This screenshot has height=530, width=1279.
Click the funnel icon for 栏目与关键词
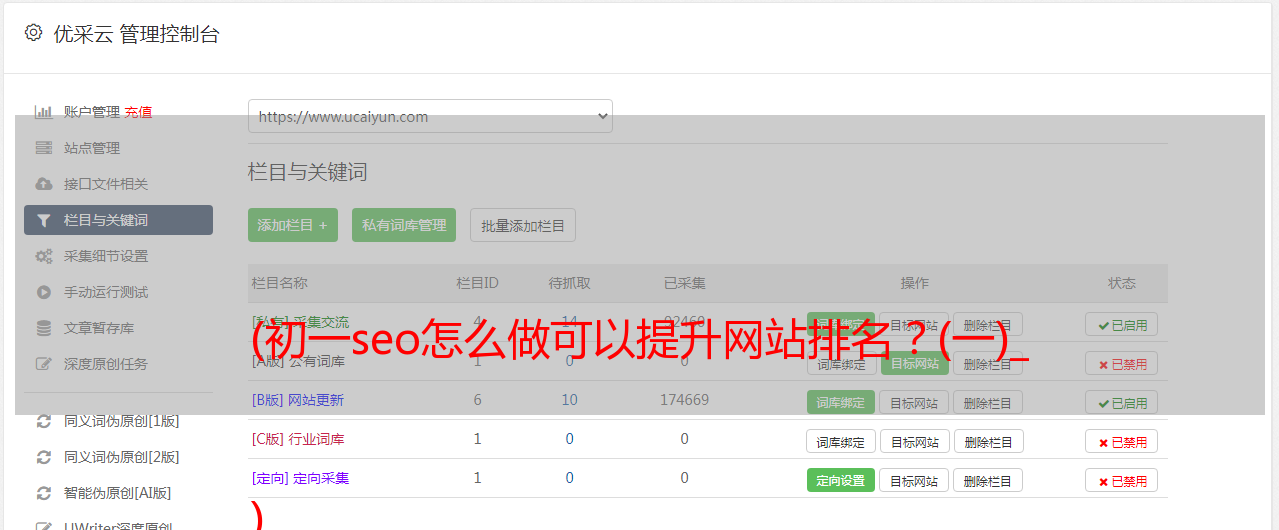[44, 220]
